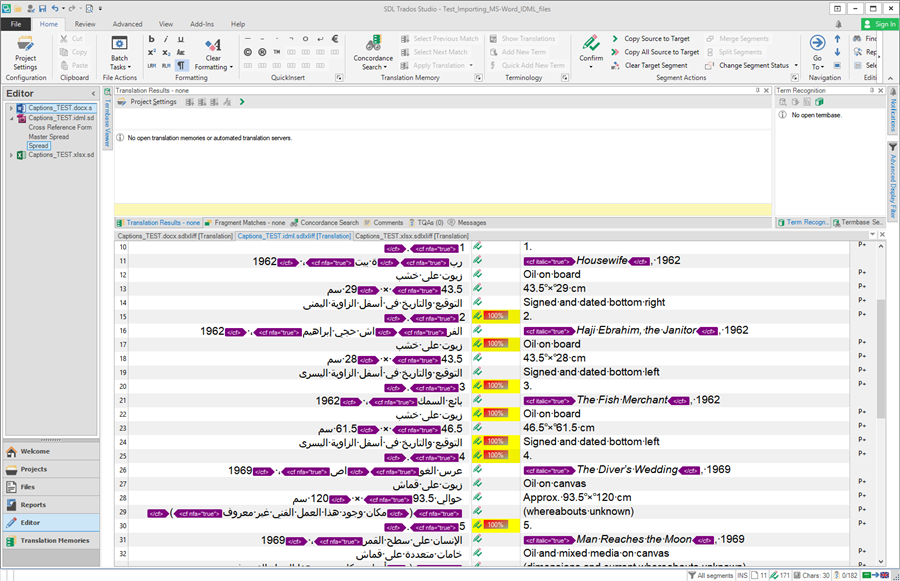The height and width of the screenshot is (581, 900).
Task: Switch to Concordance Search tab
Action: point(324,223)
